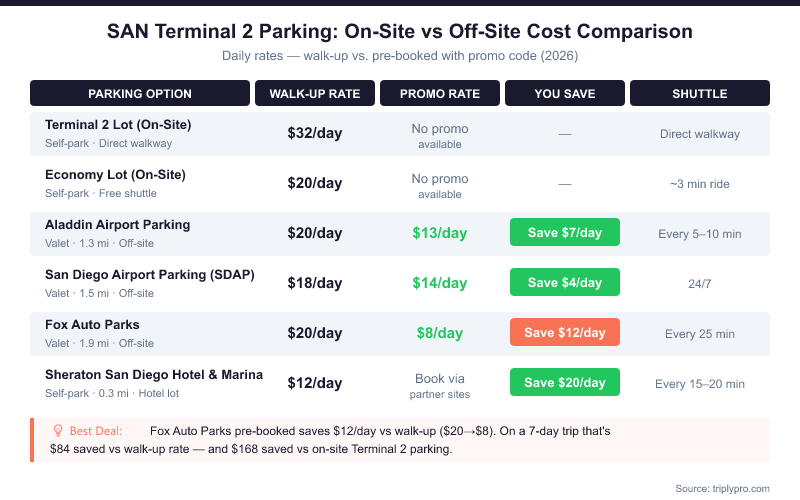
Task: Select the Terminal 2 Lot (On-Site) row title
Action: click(x=118, y=125)
